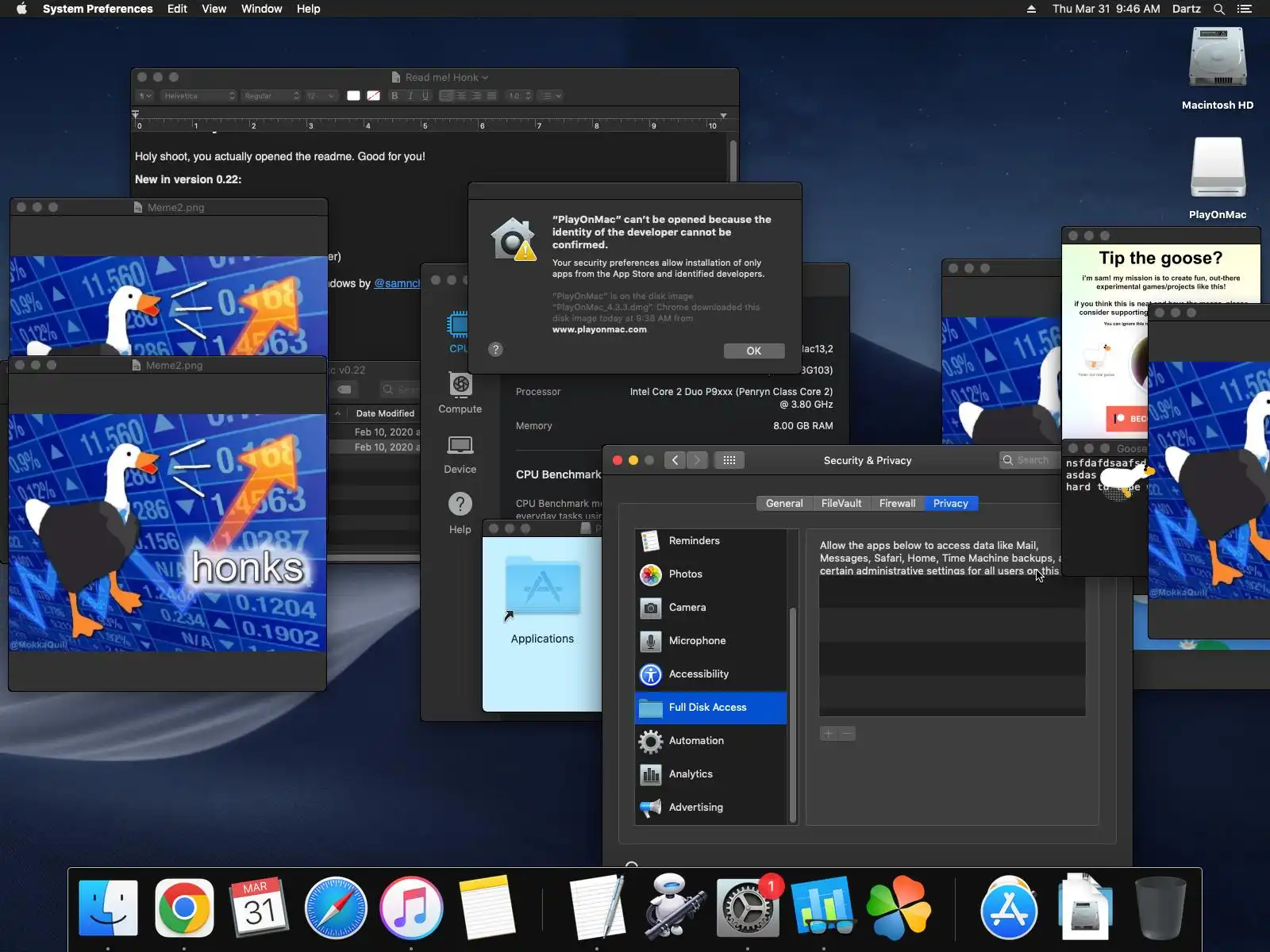Open App Store from the Dock

[1009, 908]
